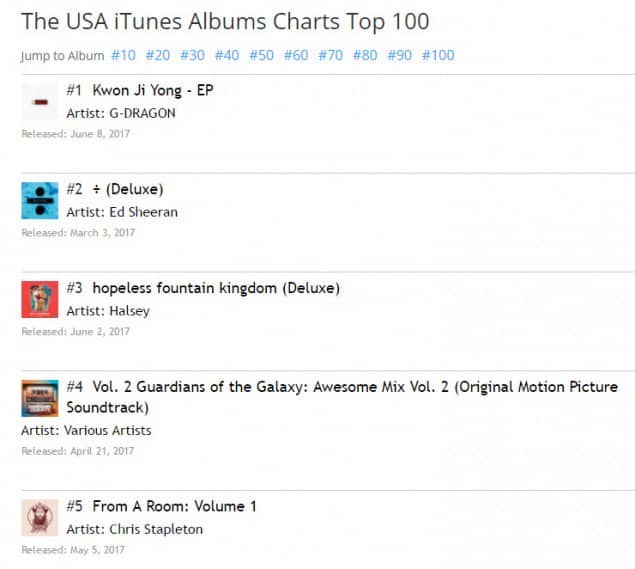This screenshot has width=635, height=569.
Task: Jump to album #80
Action: coord(365,55)
